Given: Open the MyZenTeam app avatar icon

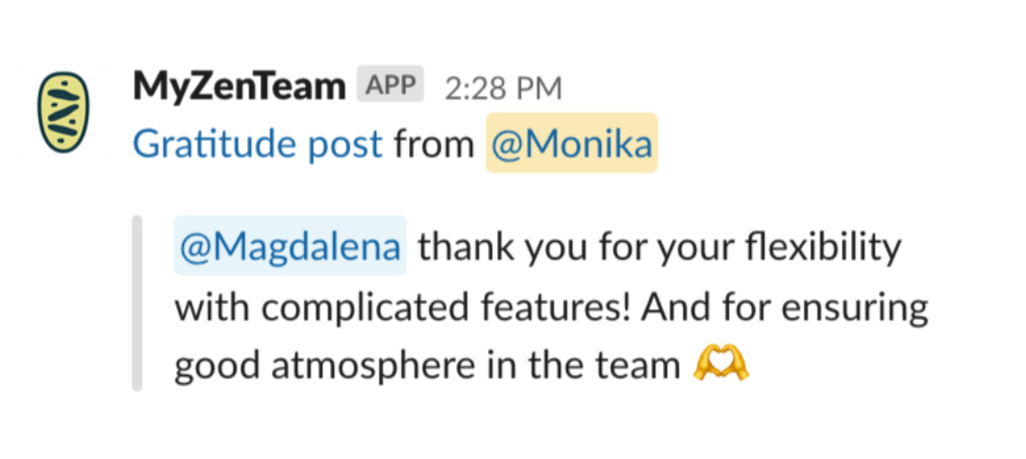Looking at the screenshot, I should (63, 112).
